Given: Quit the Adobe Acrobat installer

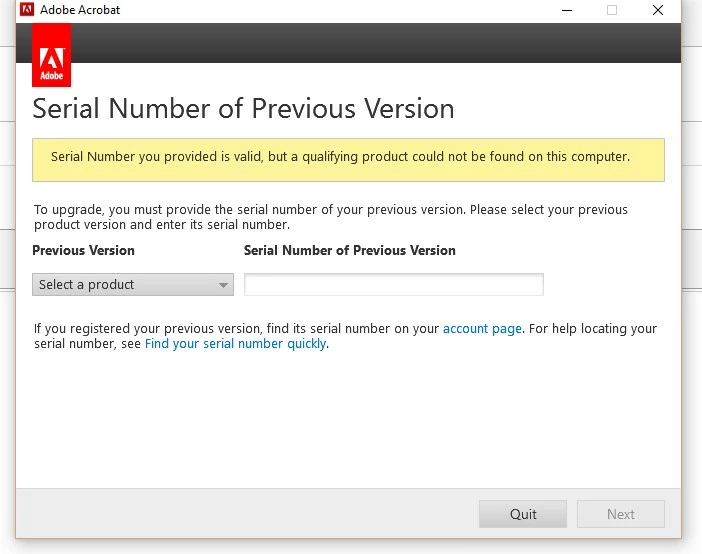Looking at the screenshot, I should point(523,514).
